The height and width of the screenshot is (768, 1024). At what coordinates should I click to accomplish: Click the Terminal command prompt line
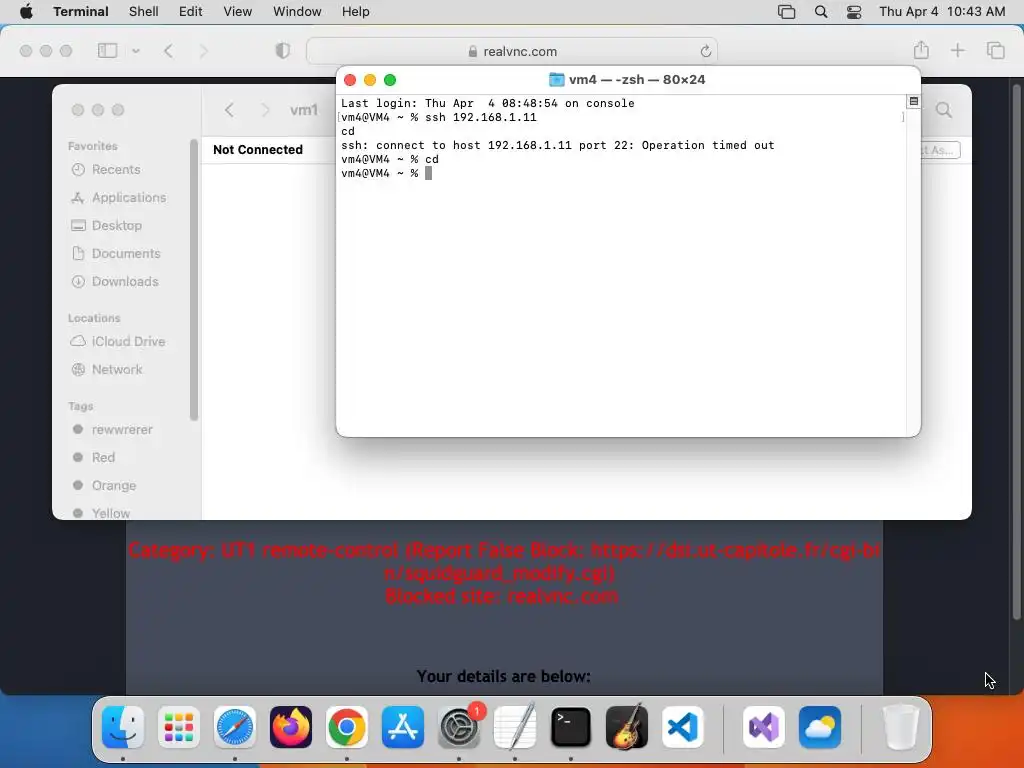pos(386,173)
